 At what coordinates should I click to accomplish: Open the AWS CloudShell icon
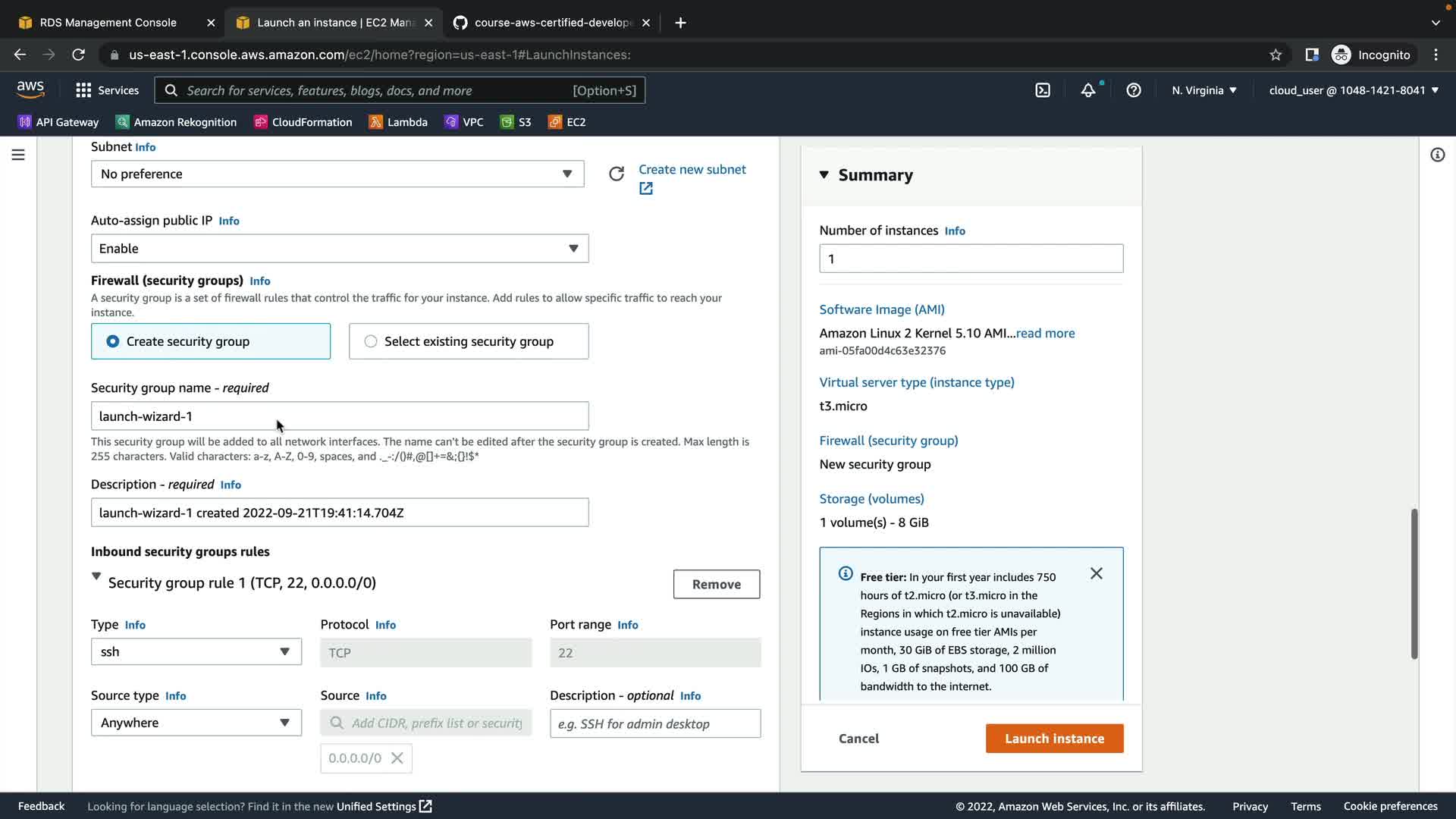coord(1043,90)
